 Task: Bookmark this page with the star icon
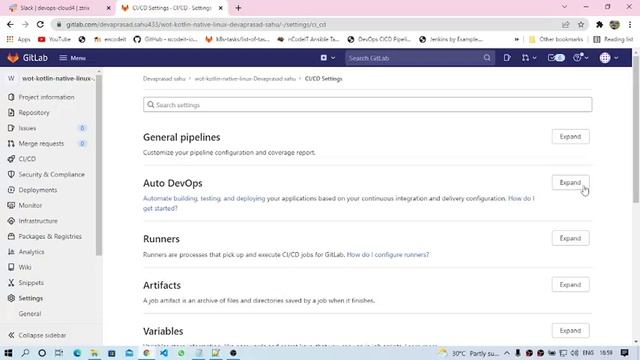[x=581, y=24]
